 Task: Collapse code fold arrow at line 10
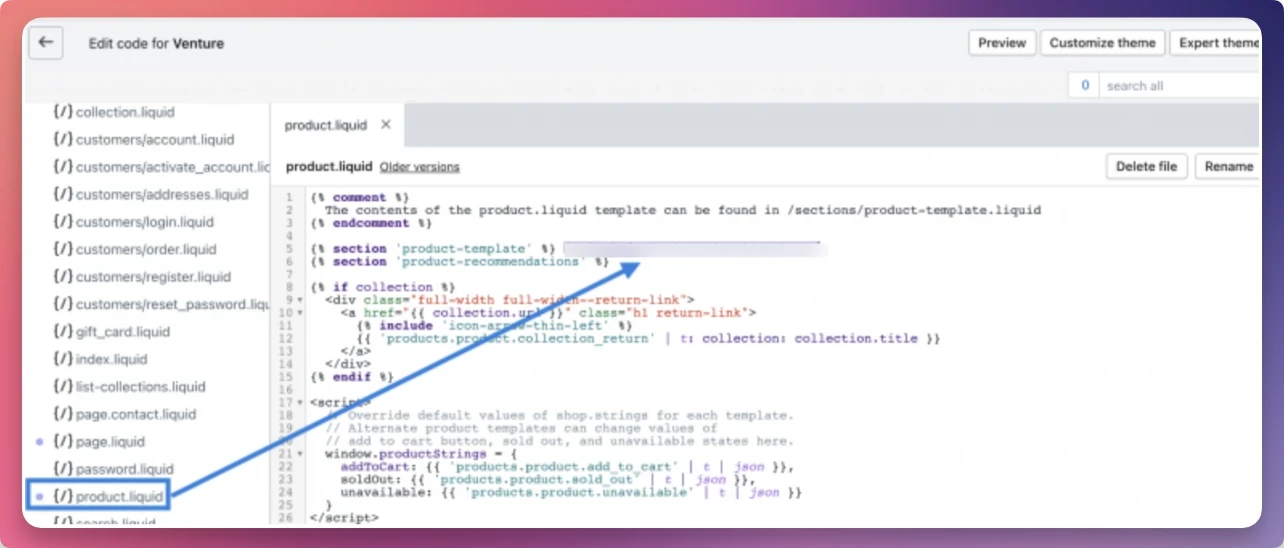[300, 313]
